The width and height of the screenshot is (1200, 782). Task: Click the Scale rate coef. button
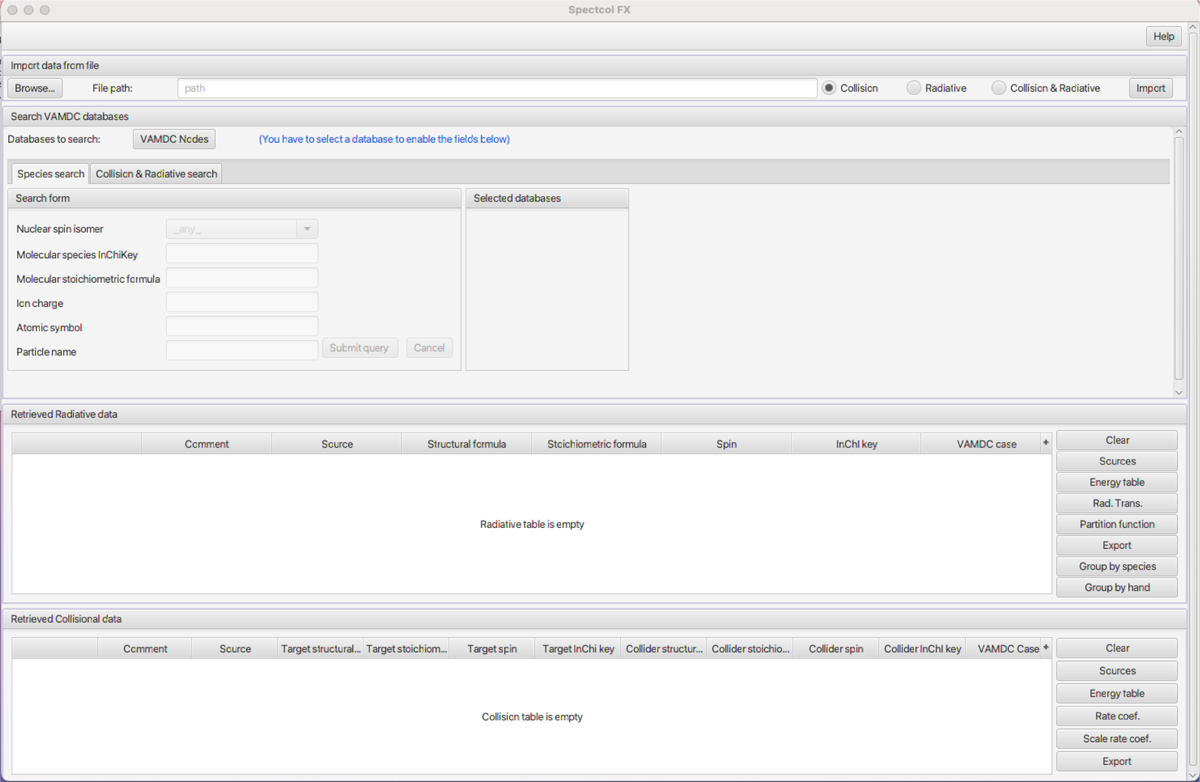(x=1117, y=739)
